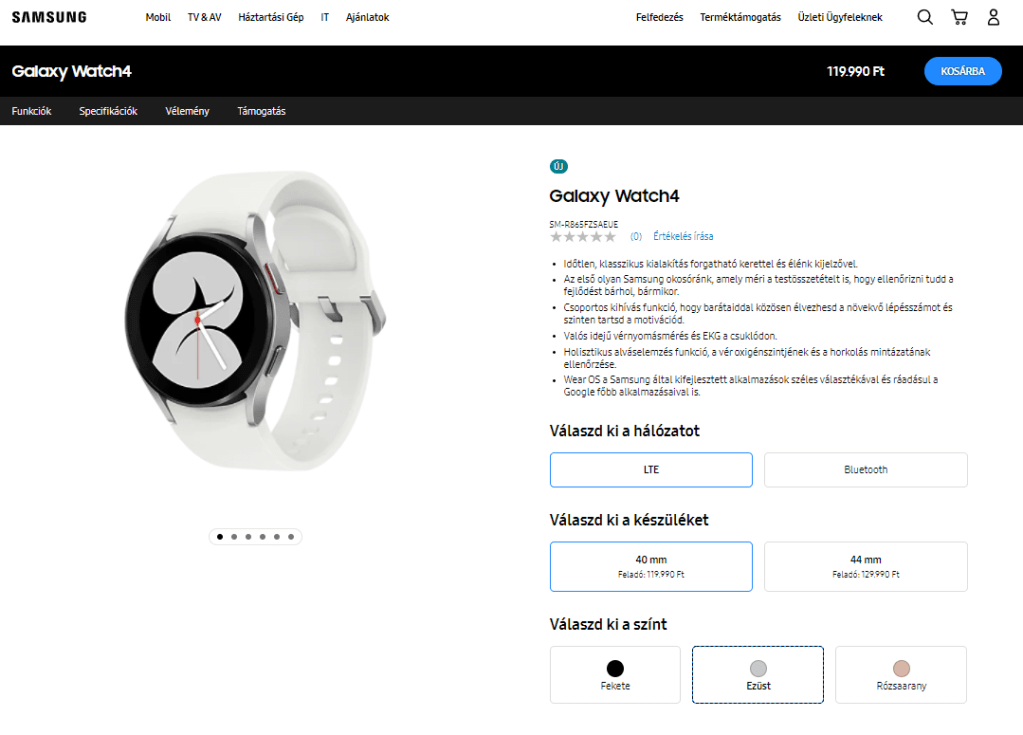Select the LTE network option
This screenshot has height=735, width=1023.
click(x=651, y=470)
